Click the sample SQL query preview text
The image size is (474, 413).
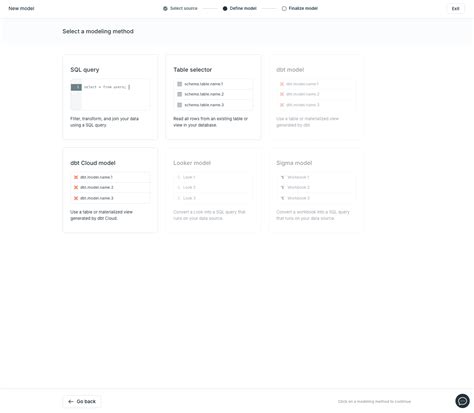coord(105,87)
